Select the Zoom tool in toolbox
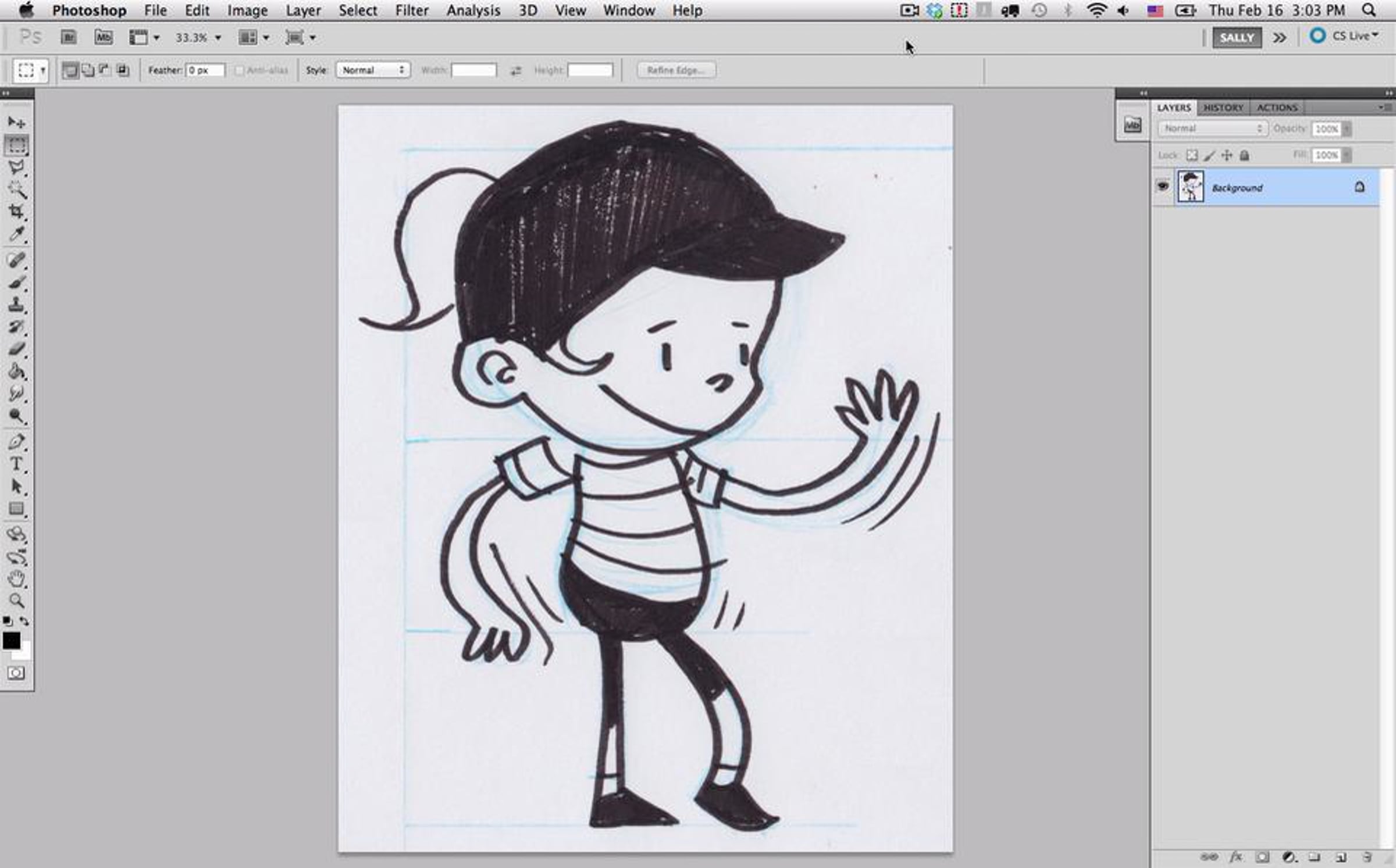This screenshot has height=868, width=1396. (16, 601)
